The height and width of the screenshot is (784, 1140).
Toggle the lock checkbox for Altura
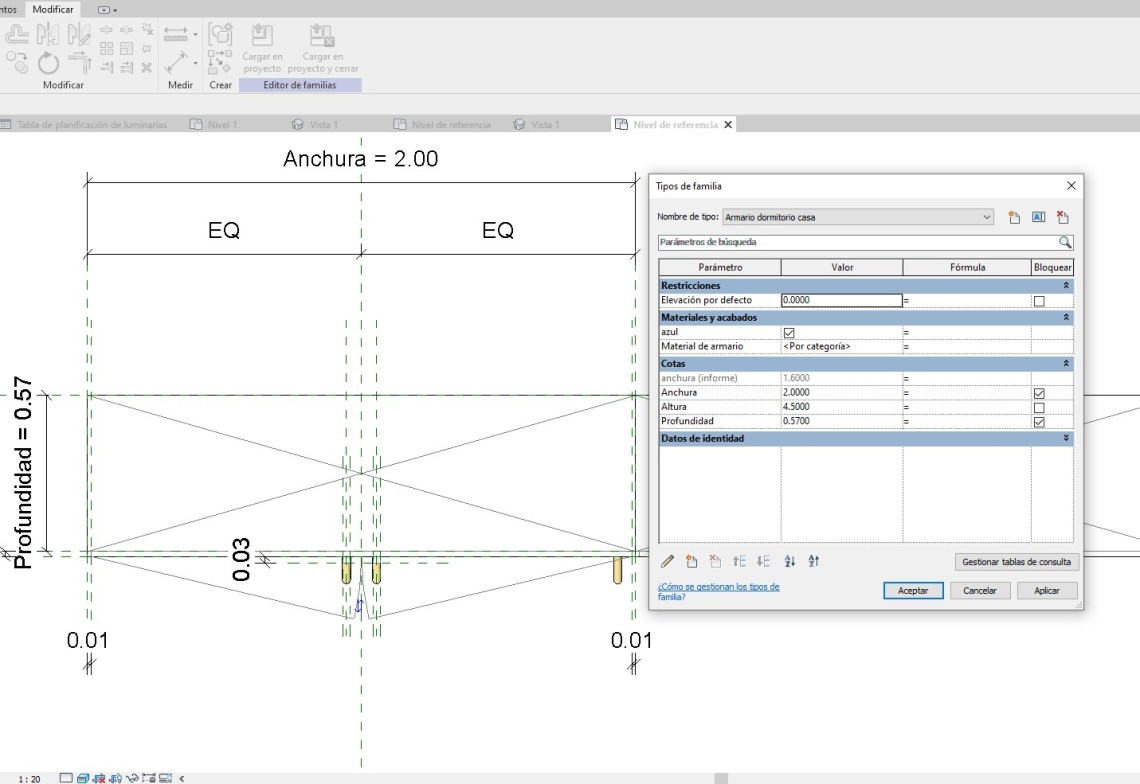click(1039, 407)
